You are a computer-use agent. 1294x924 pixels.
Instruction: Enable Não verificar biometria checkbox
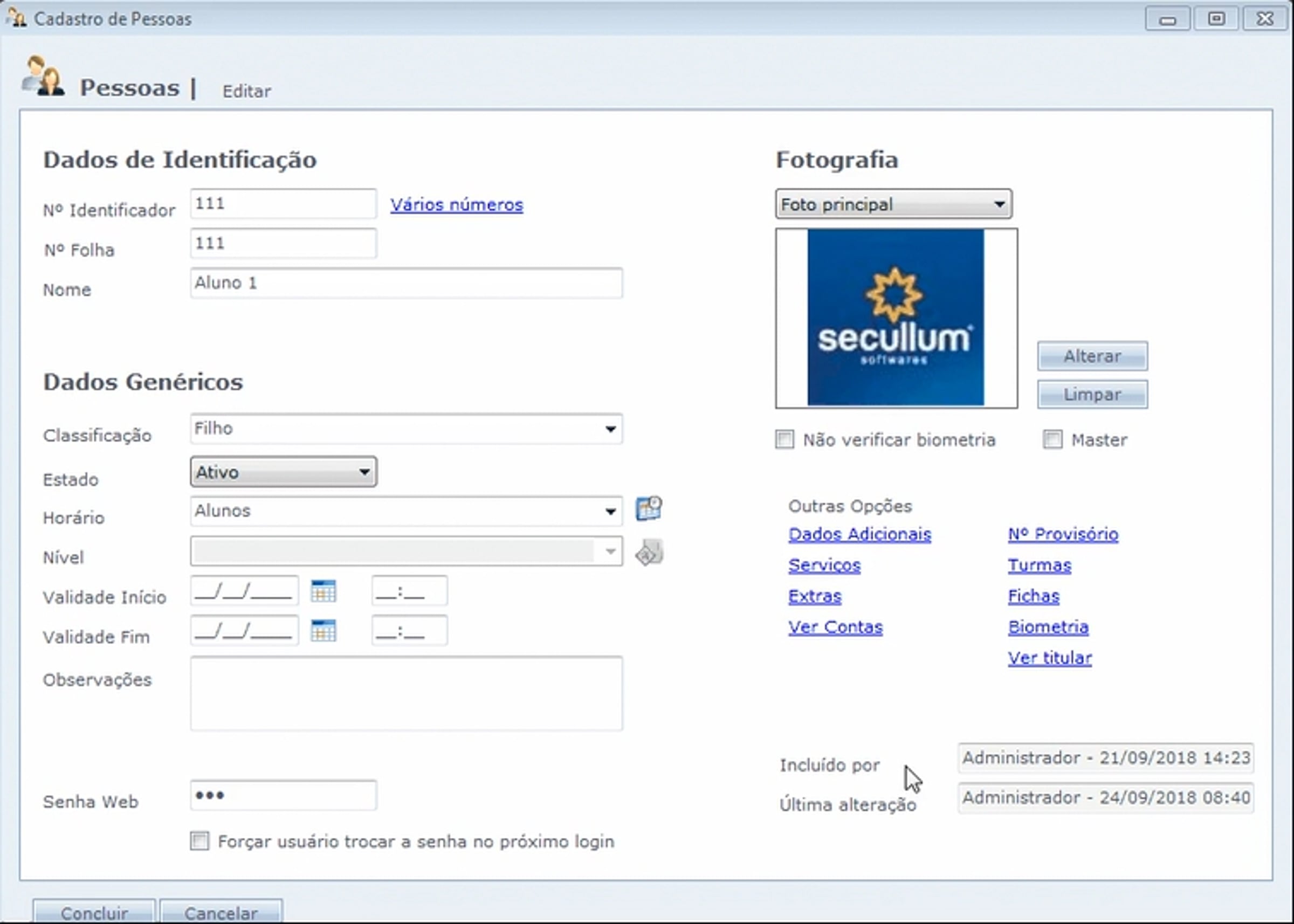(784, 439)
